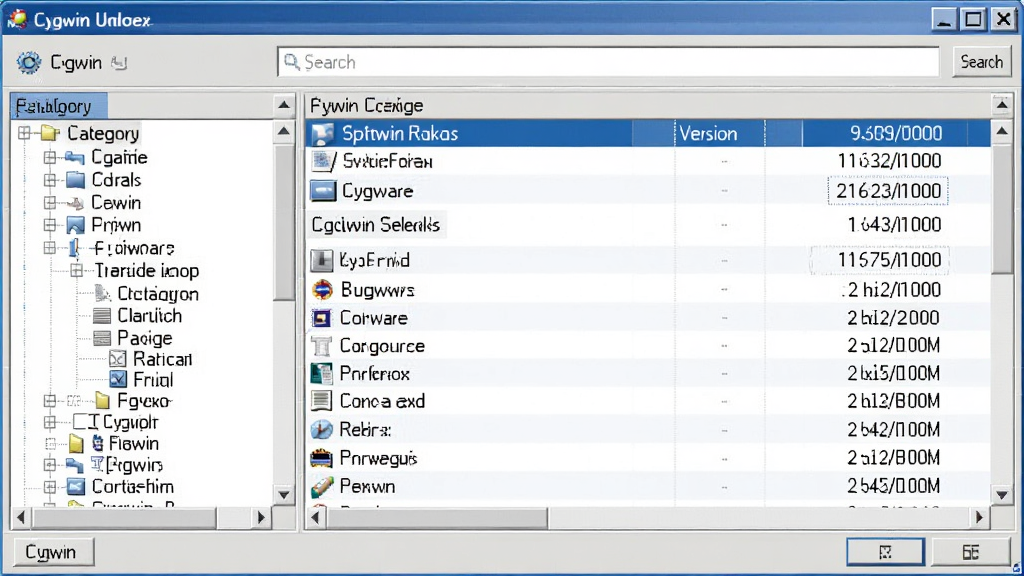Screen dimensions: 1024x576
Task: Click the small icon next to the Cygwin label
Action: tap(119, 63)
